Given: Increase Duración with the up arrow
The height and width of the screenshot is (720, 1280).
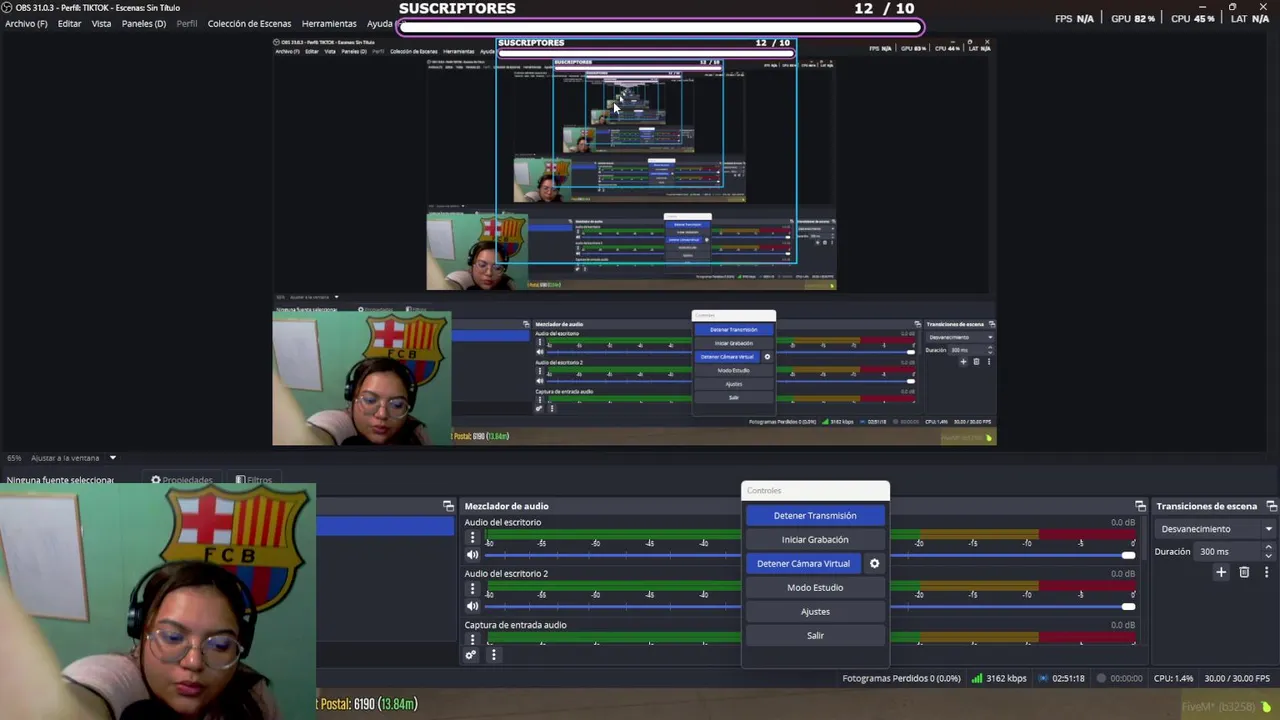Looking at the screenshot, I should pyautogui.click(x=1268, y=547).
